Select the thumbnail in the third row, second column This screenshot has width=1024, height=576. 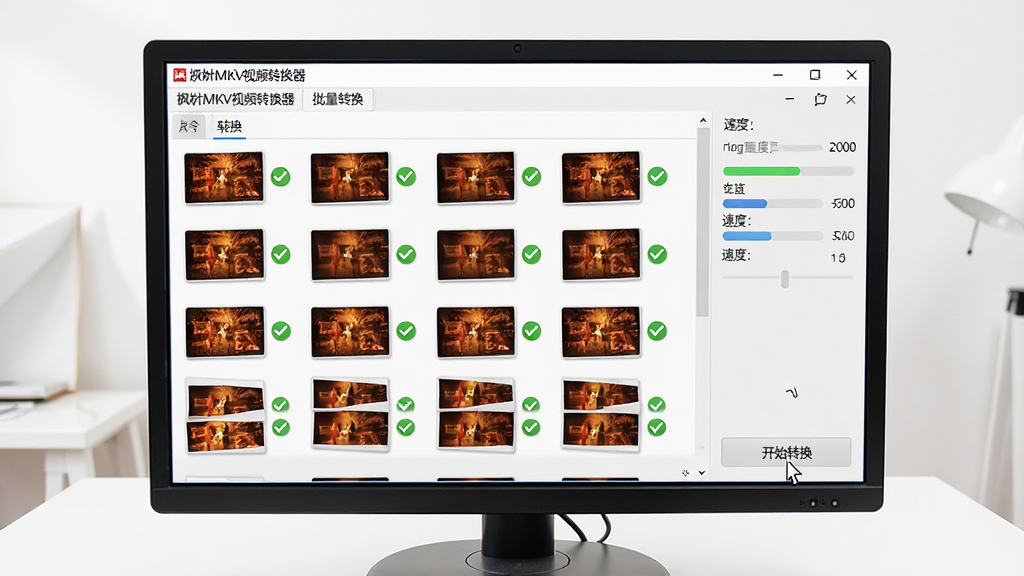351,332
